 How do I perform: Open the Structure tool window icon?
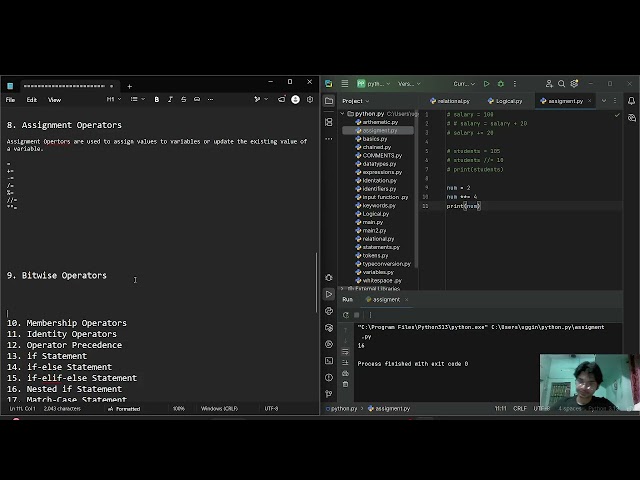pyautogui.click(x=329, y=122)
